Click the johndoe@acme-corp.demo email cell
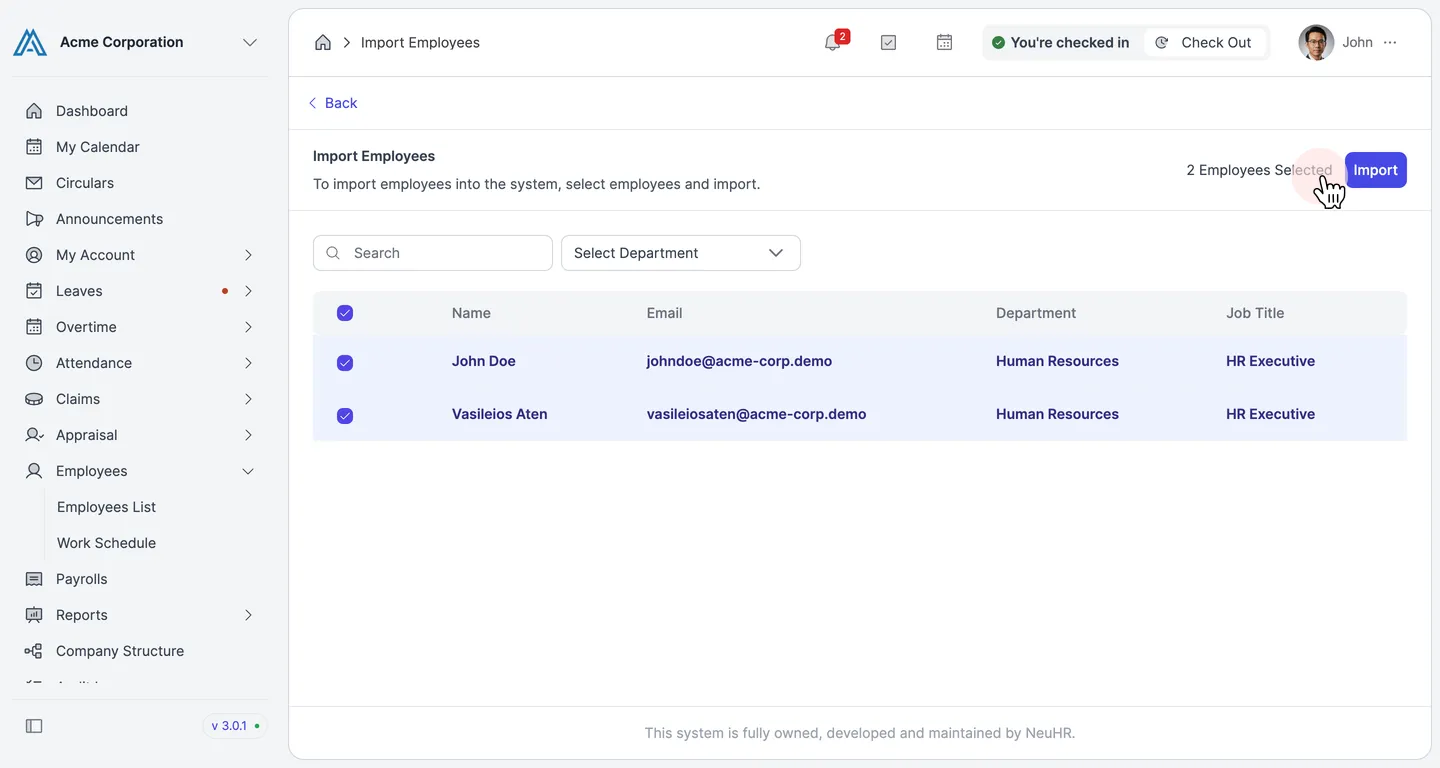This screenshot has height=768, width=1440. pos(739,361)
